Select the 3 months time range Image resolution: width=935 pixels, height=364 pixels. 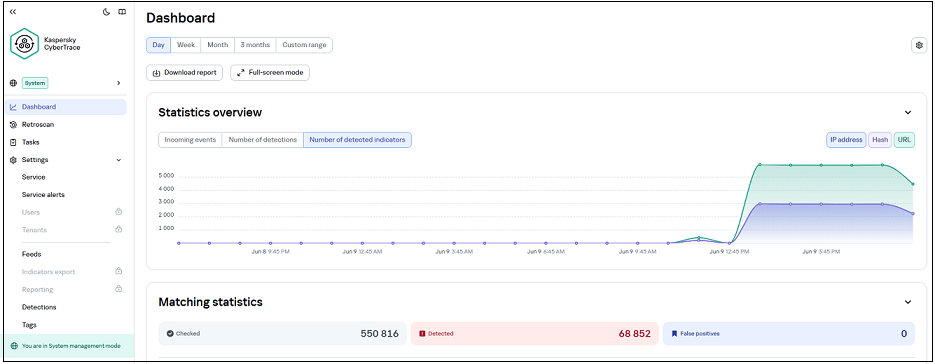tap(255, 45)
